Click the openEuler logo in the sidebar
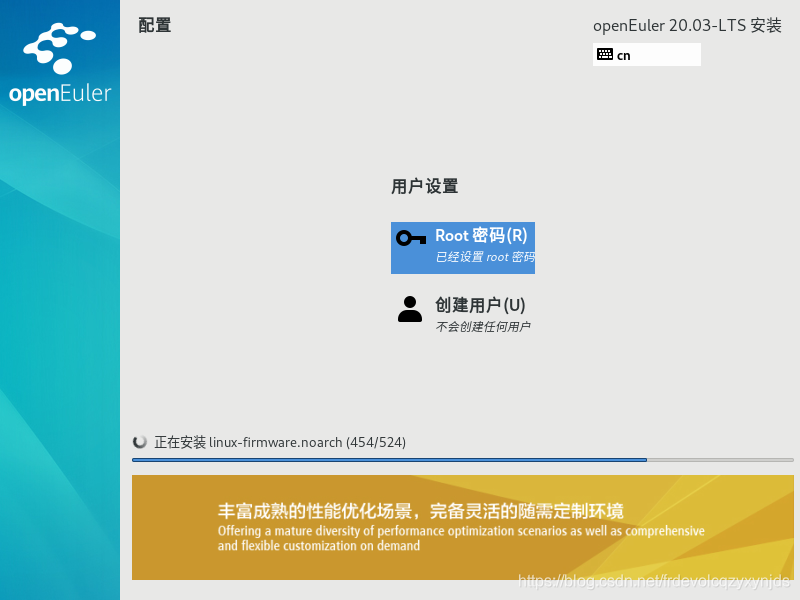Screen dimensions: 800x600 click(60, 58)
